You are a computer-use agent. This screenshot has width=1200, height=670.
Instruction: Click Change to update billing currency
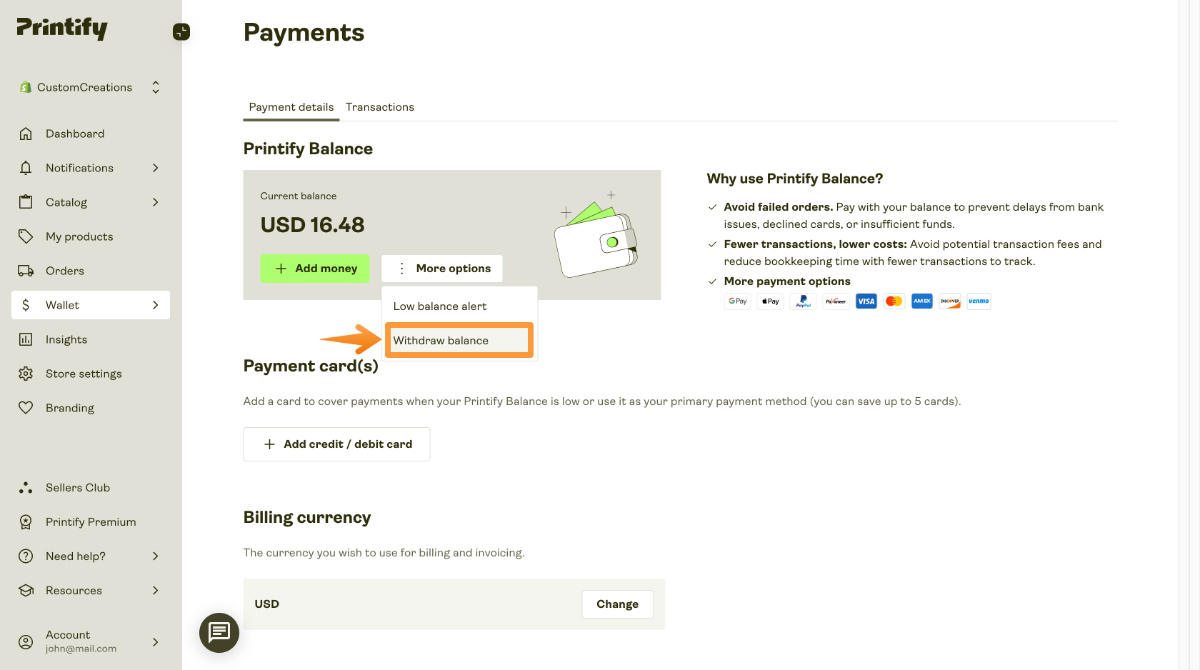[617, 603]
